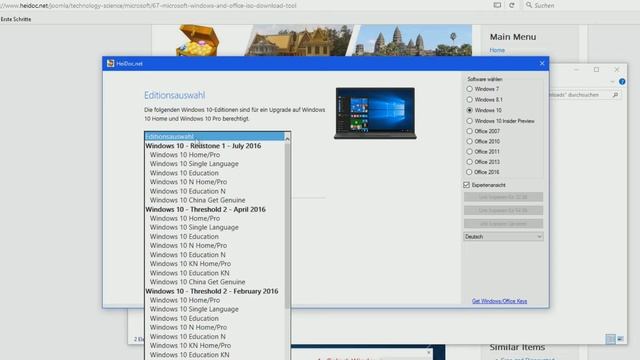The width and height of the screenshot is (640, 360).
Task: Choose Windows 10 Insider Preview option
Action: click(469, 121)
